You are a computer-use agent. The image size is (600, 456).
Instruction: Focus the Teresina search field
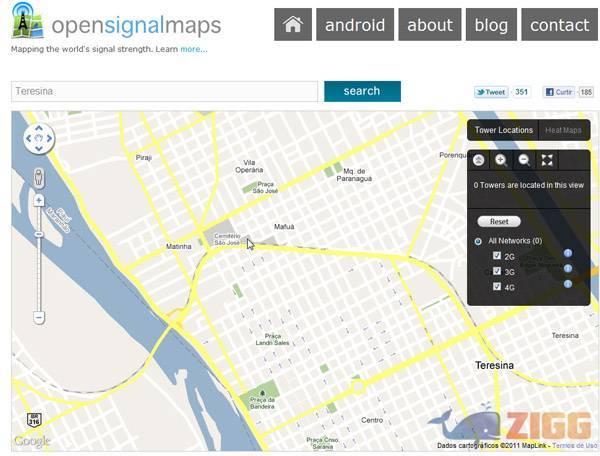(x=165, y=91)
